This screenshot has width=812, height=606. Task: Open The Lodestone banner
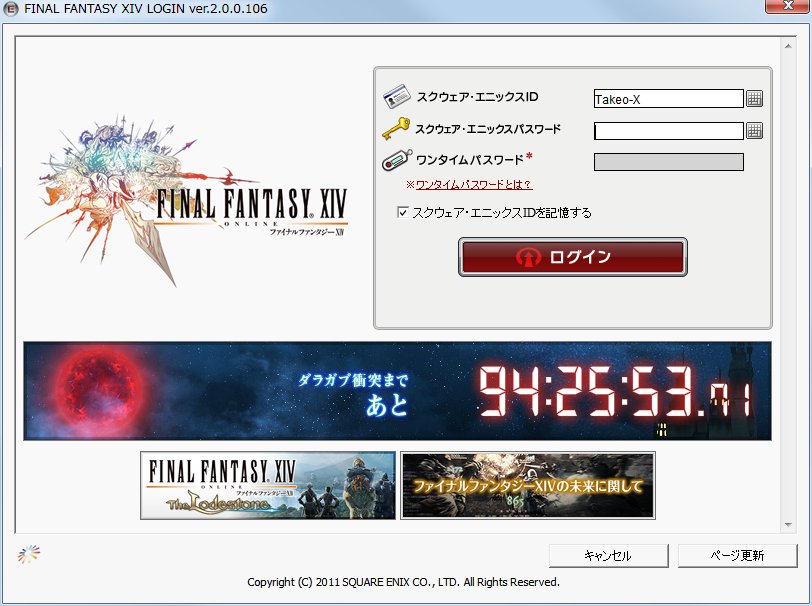(268, 485)
